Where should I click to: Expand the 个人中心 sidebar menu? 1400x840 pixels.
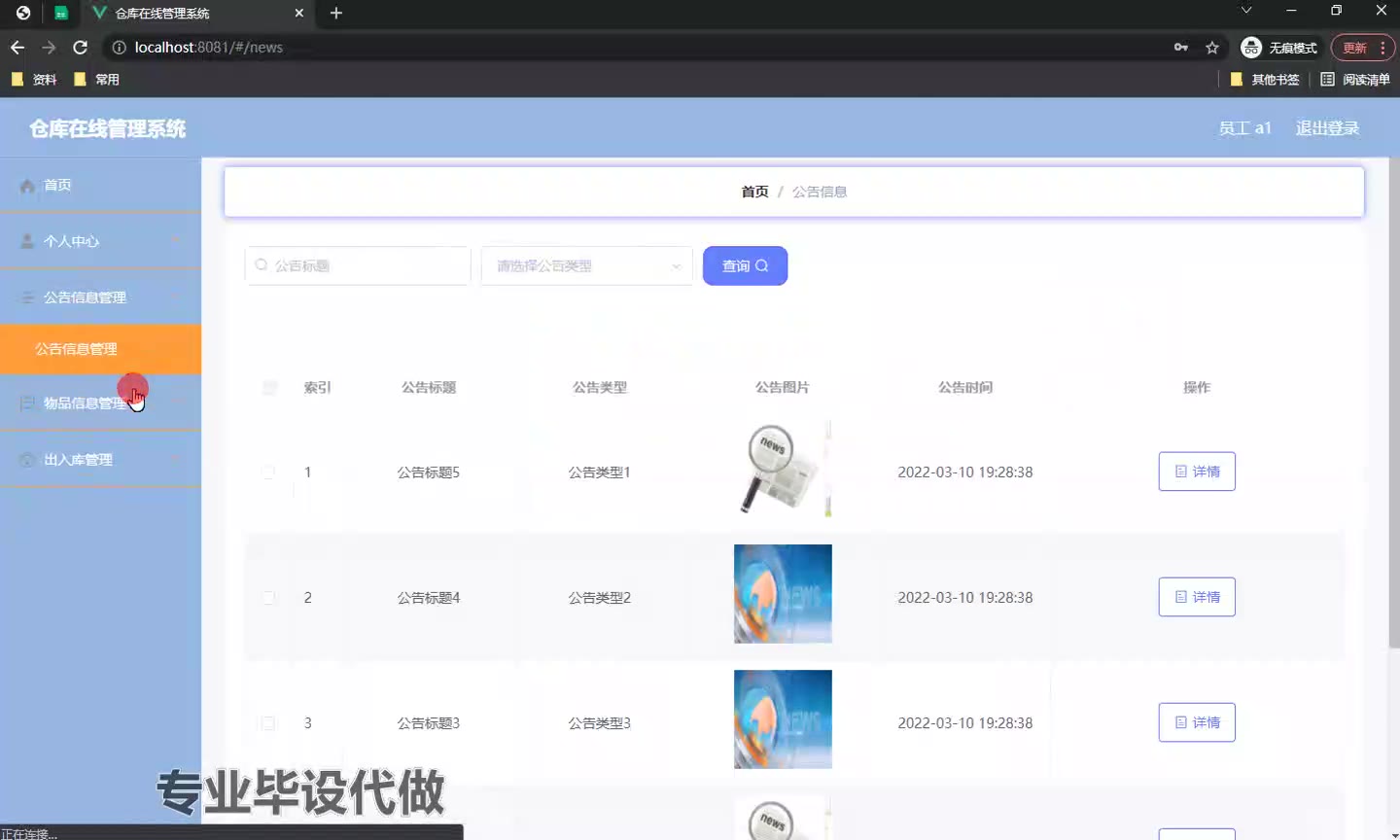click(100, 241)
